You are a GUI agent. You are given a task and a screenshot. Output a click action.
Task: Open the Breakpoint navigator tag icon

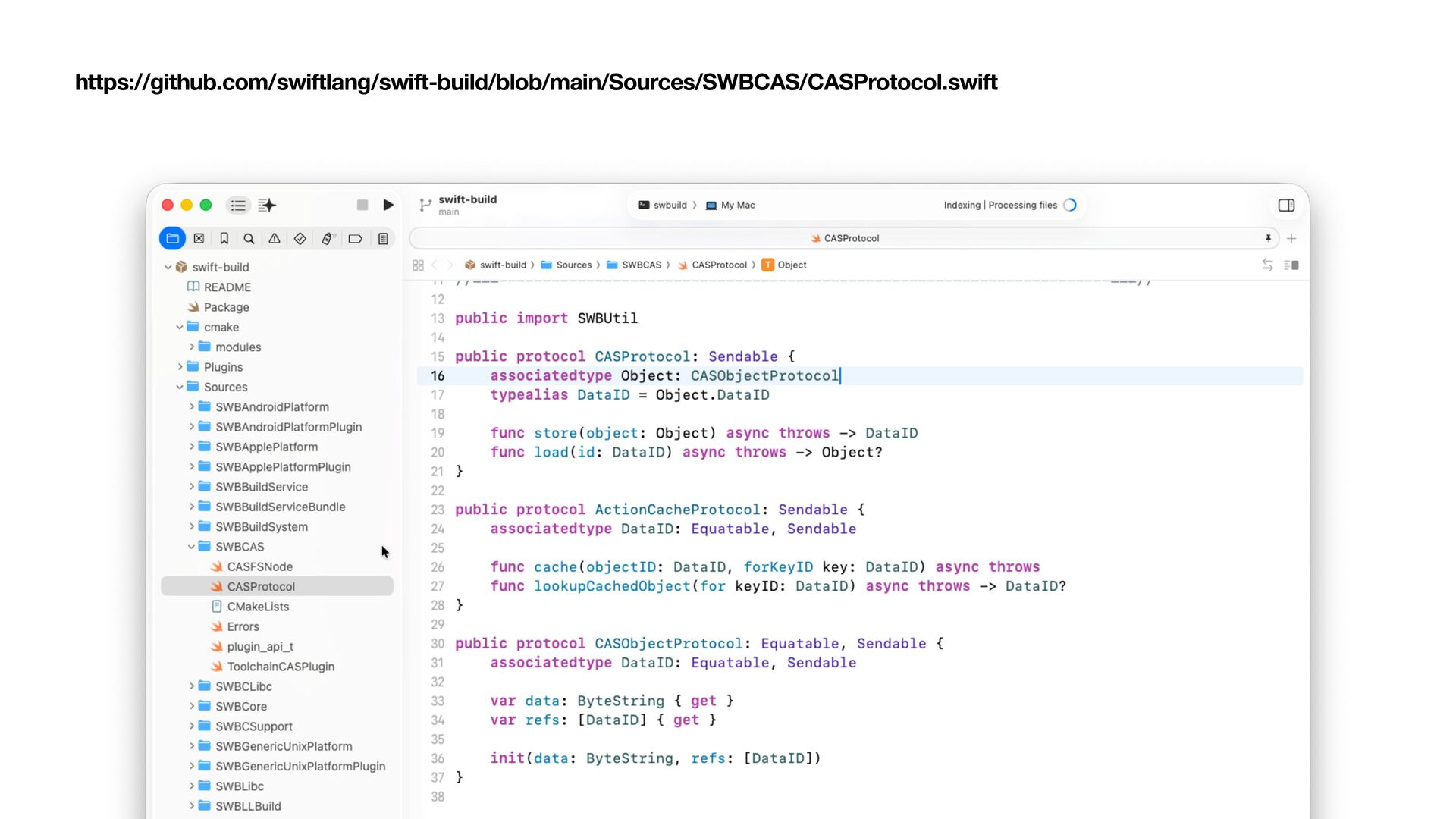click(x=355, y=239)
